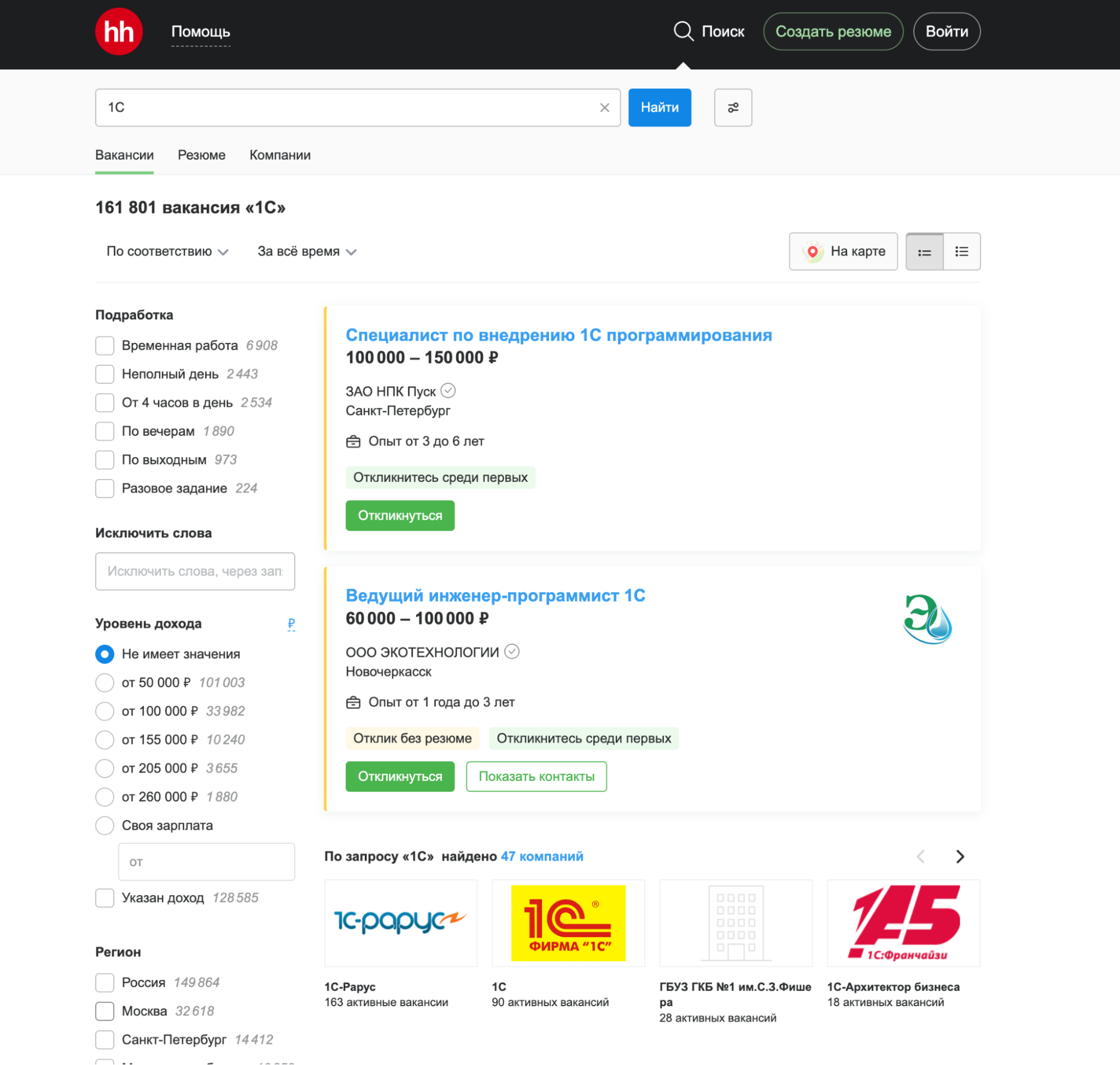Switch to the Резюме tab
This screenshot has height=1065, width=1120.
click(202, 156)
